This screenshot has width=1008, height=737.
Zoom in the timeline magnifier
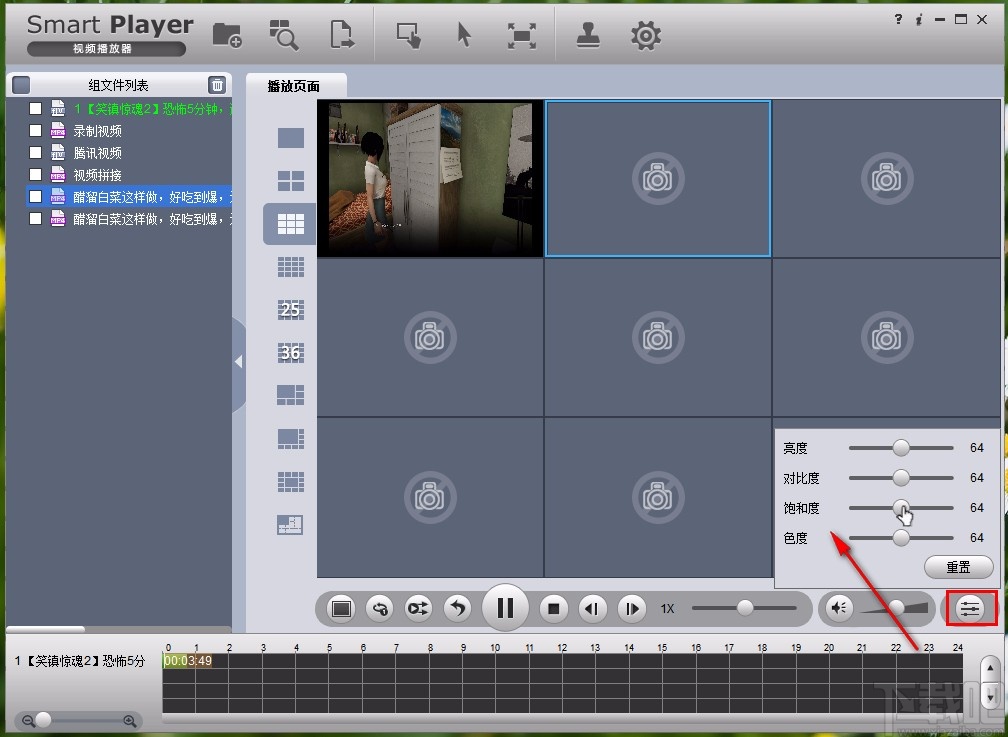(x=129, y=721)
